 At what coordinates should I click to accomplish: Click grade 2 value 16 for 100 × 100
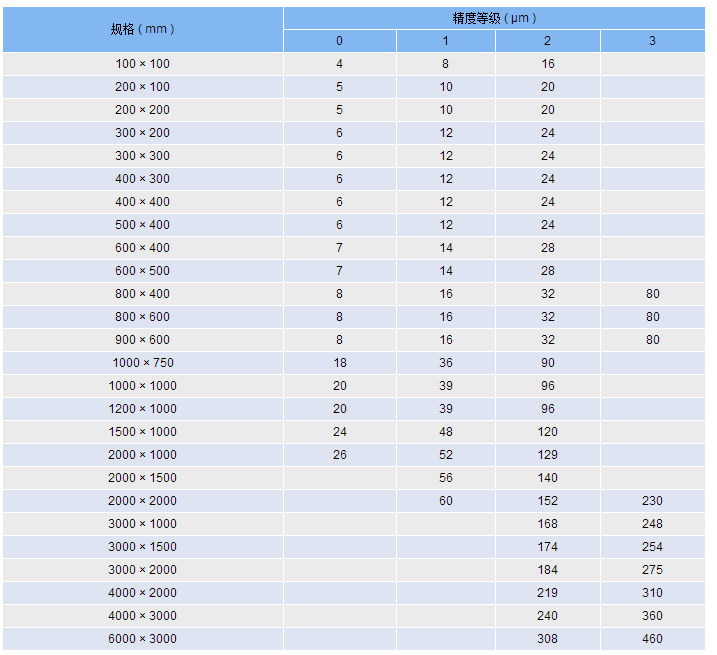(x=548, y=64)
